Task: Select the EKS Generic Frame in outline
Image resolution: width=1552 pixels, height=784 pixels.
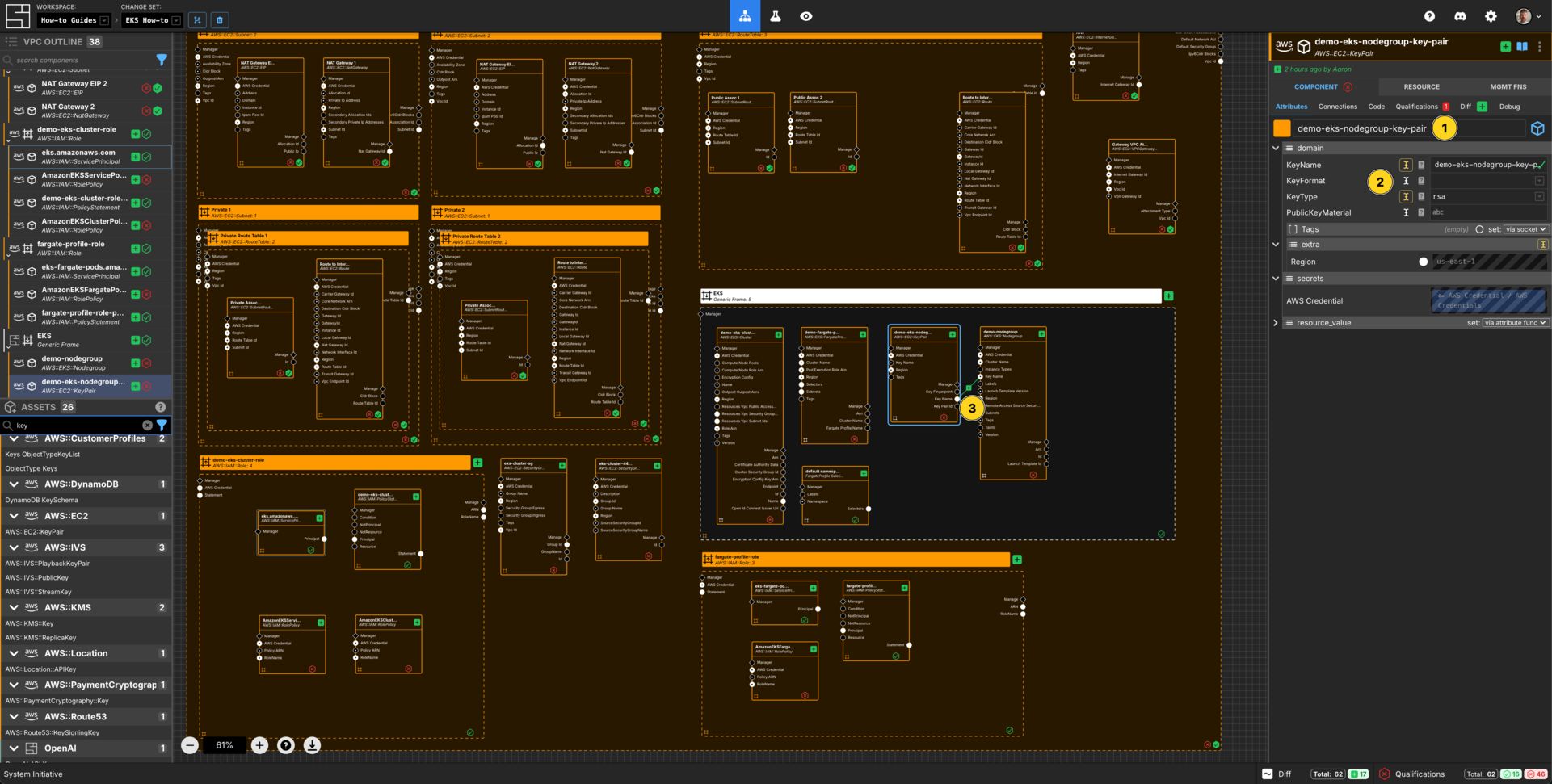Action: 88,340
